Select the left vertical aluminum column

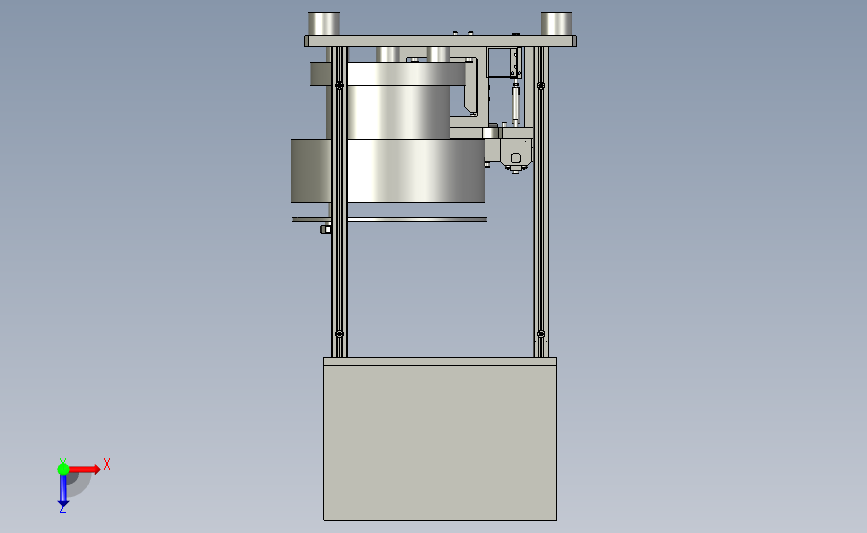click(x=340, y=202)
